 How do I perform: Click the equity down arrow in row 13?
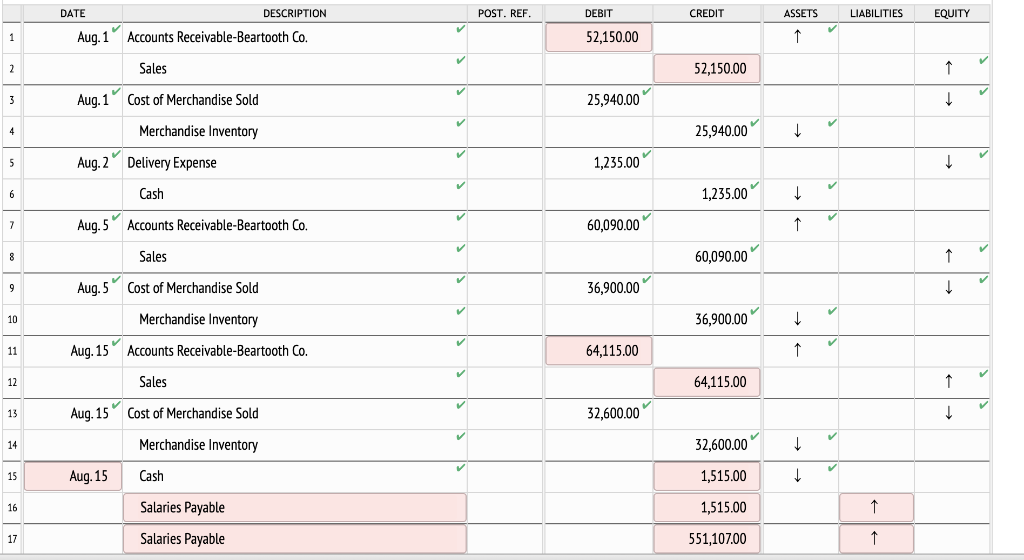click(x=949, y=412)
